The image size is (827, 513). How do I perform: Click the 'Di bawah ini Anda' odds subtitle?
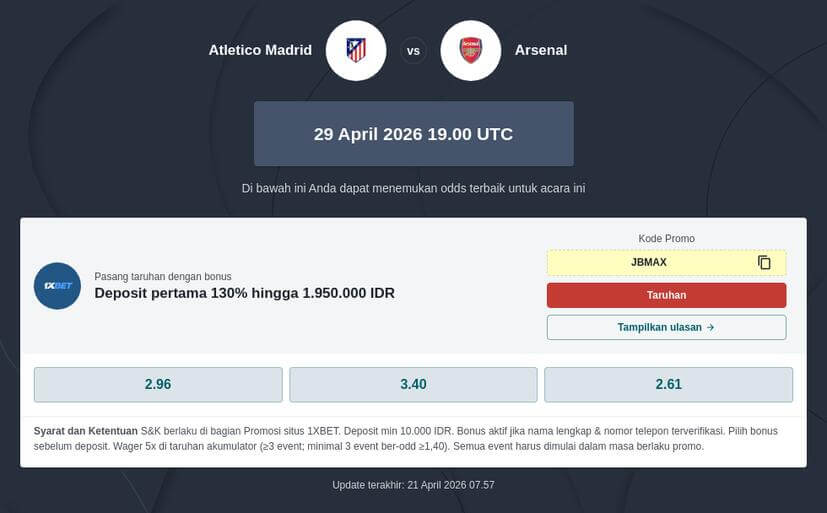coord(413,188)
